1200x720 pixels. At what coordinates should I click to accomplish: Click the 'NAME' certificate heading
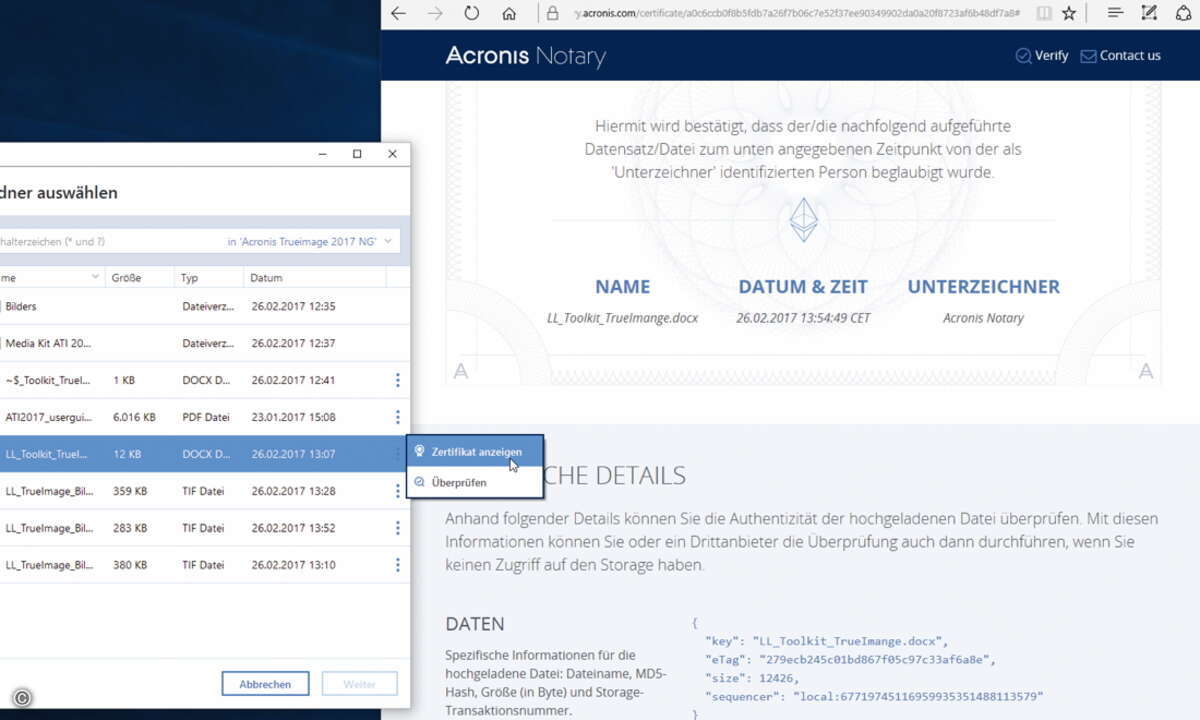pyautogui.click(x=622, y=287)
